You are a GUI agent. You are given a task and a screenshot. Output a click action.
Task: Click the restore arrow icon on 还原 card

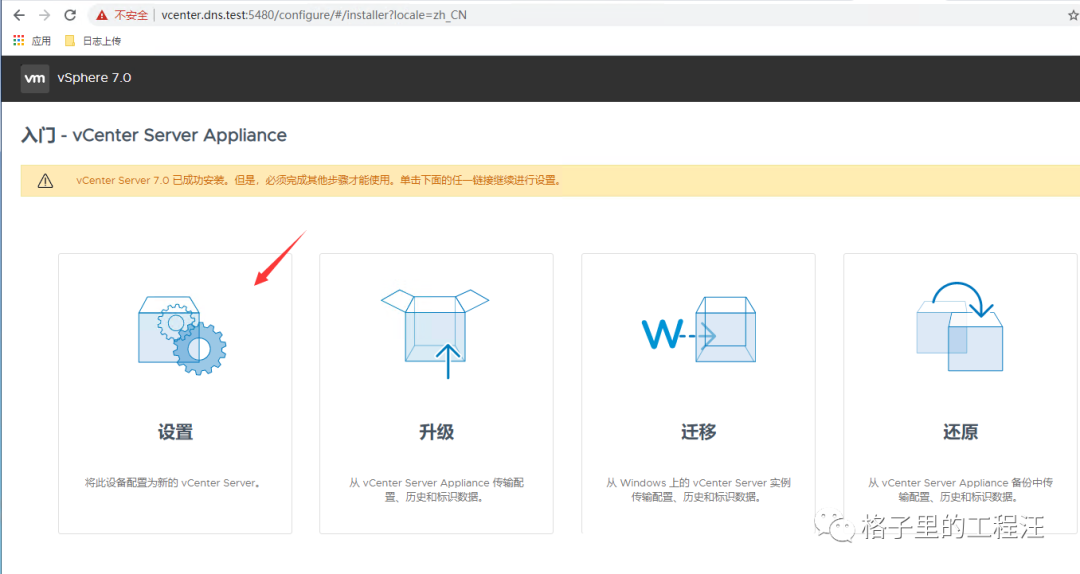pos(959,327)
